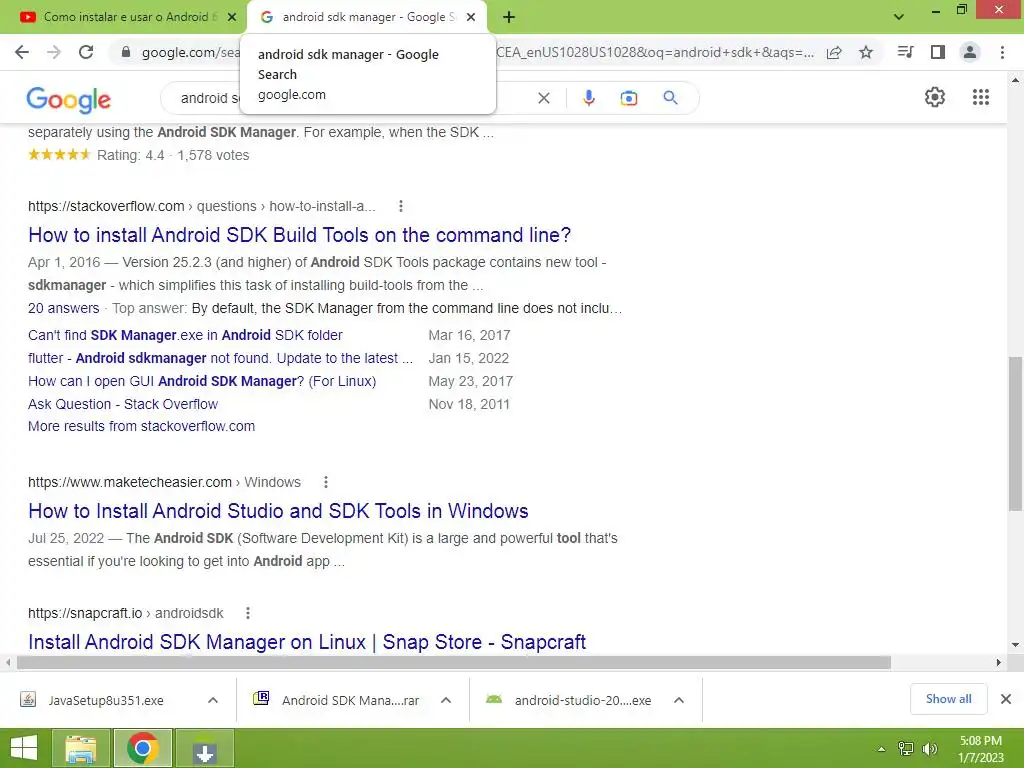Bookmark this page with the star icon

point(866,52)
